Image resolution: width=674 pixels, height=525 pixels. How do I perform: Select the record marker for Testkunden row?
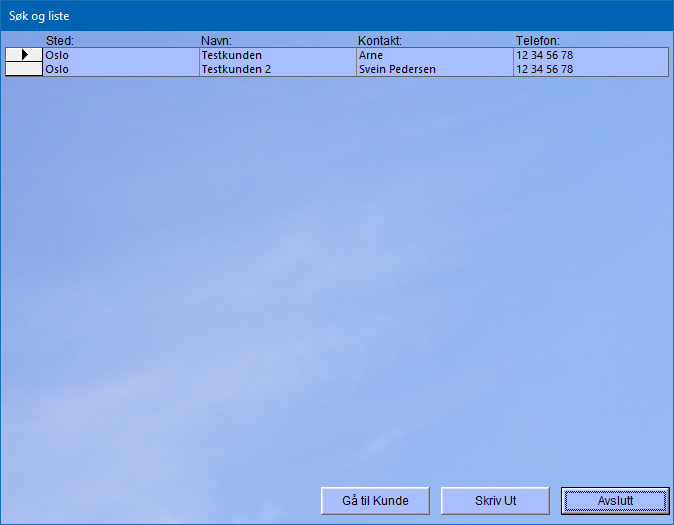tap(24, 55)
